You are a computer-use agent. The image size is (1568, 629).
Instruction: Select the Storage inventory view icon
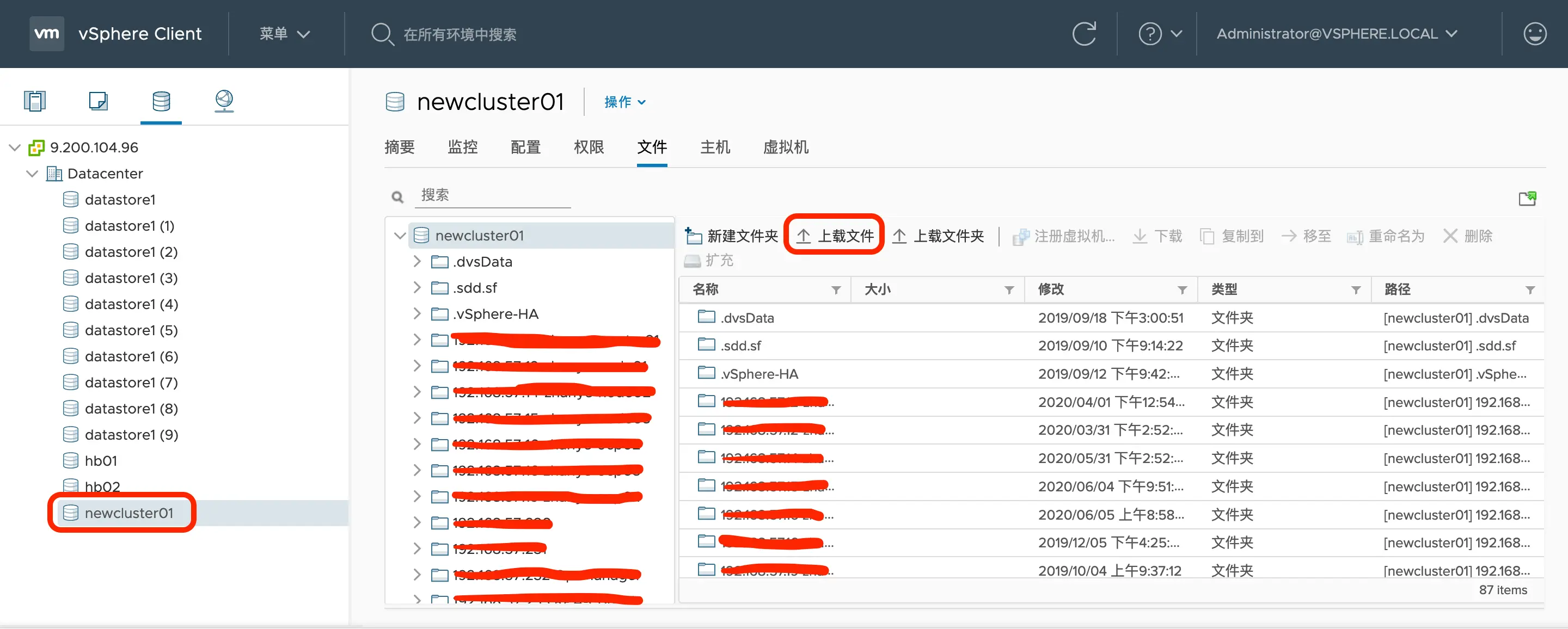click(161, 100)
